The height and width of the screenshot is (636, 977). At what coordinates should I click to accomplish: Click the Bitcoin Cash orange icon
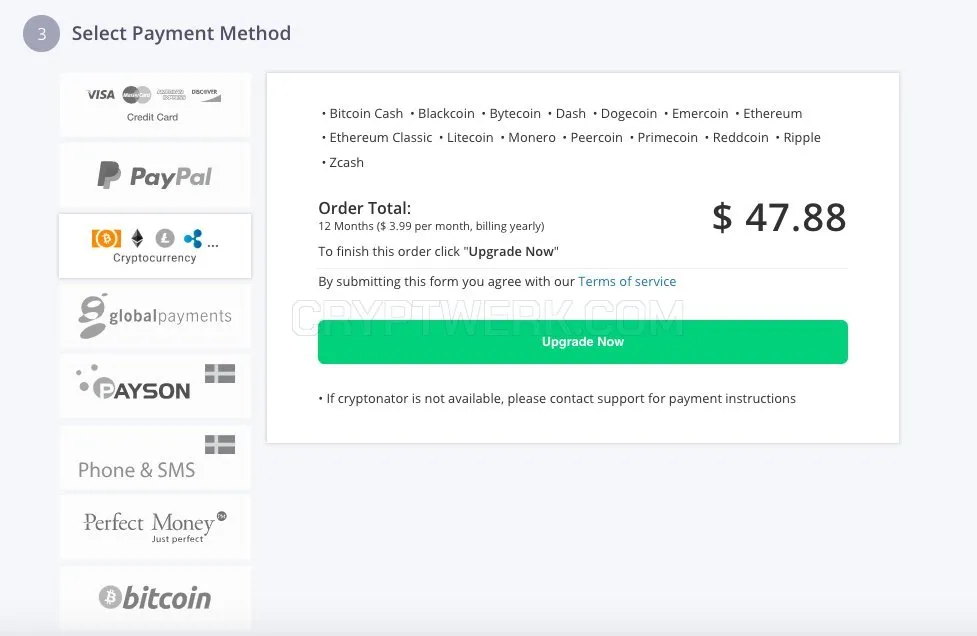pos(107,239)
